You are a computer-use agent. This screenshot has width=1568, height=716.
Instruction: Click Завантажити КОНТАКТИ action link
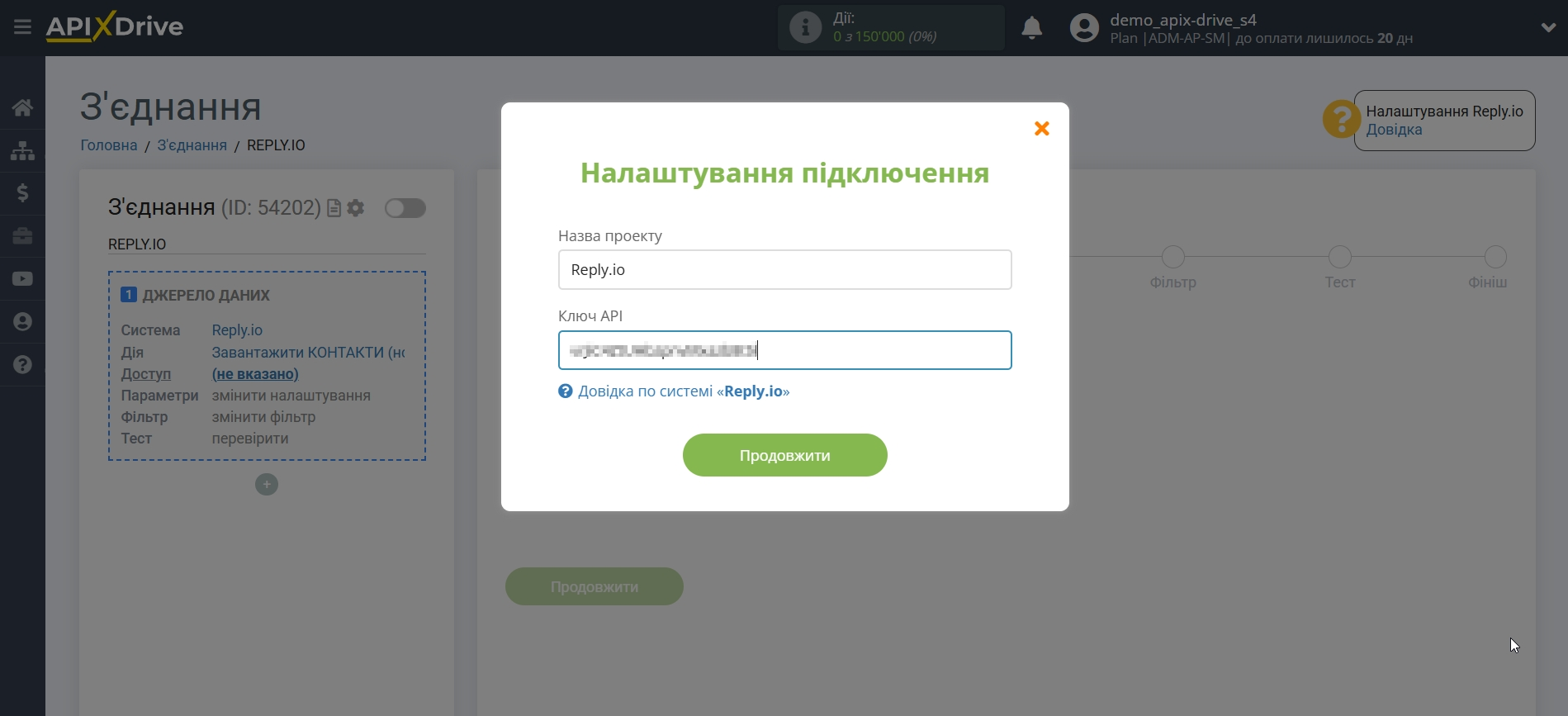point(308,353)
